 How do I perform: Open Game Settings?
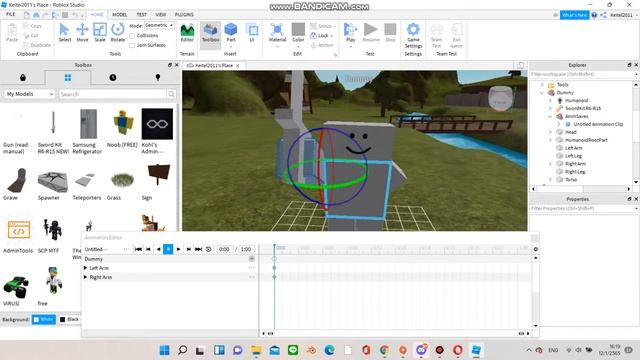(413, 35)
